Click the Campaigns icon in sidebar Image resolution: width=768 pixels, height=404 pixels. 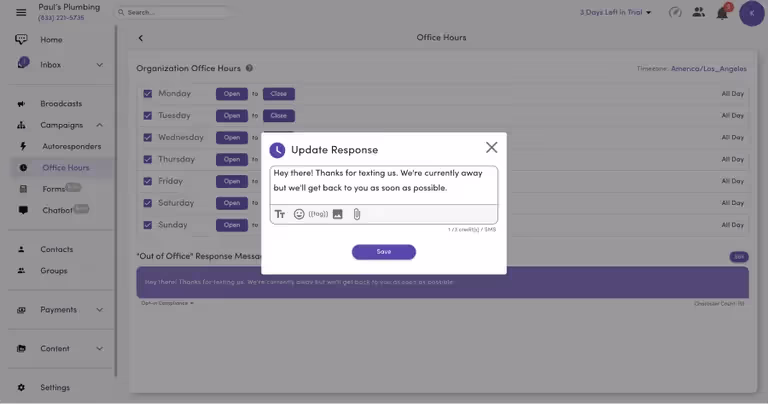pos(21,125)
